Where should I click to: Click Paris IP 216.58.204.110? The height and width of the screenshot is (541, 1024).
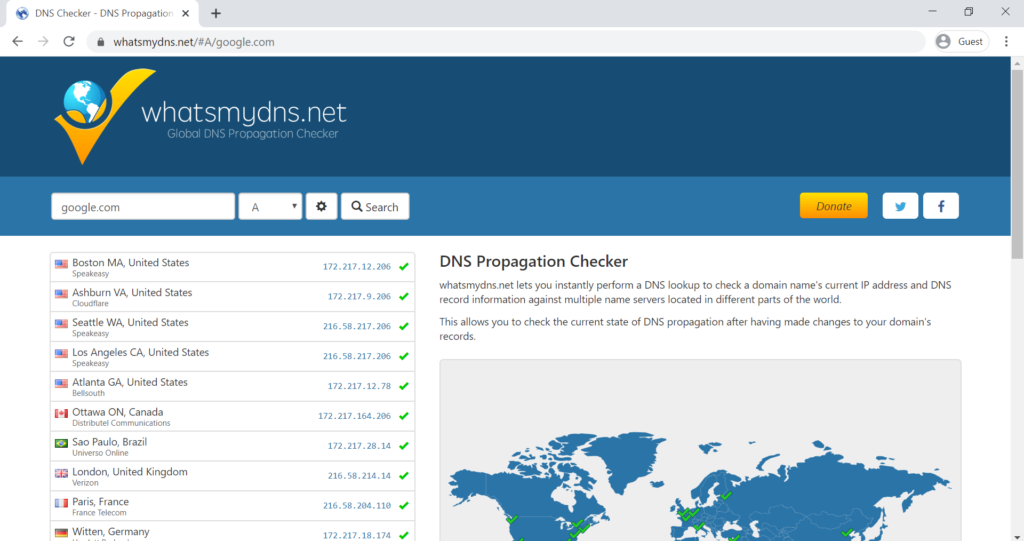[357, 506]
